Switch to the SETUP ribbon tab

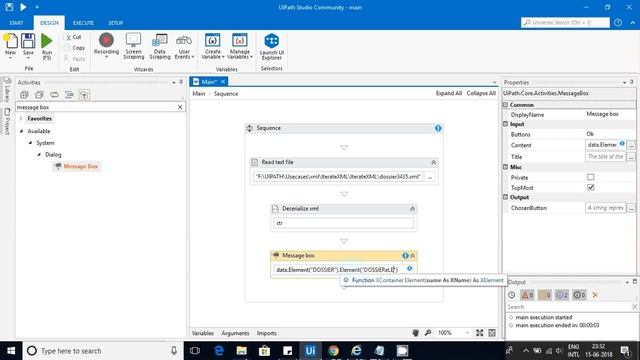click(x=116, y=23)
